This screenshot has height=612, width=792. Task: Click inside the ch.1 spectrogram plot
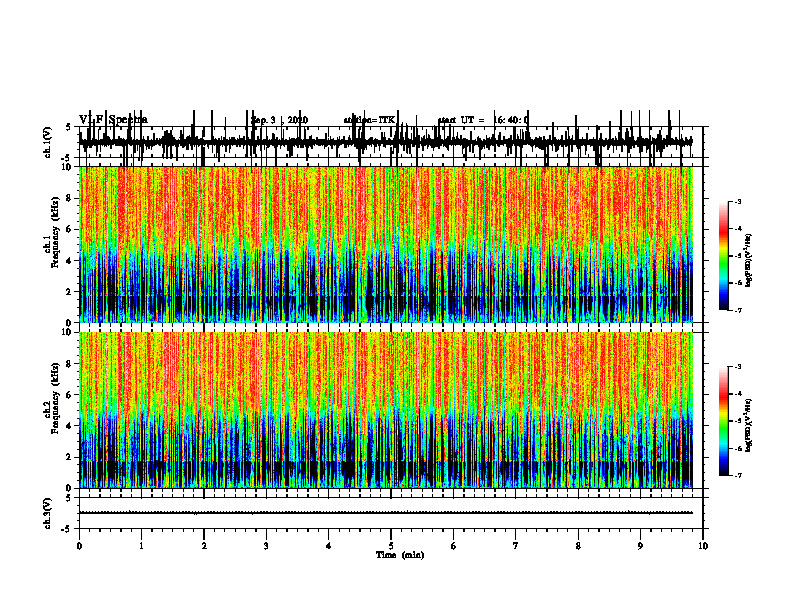(x=385, y=244)
